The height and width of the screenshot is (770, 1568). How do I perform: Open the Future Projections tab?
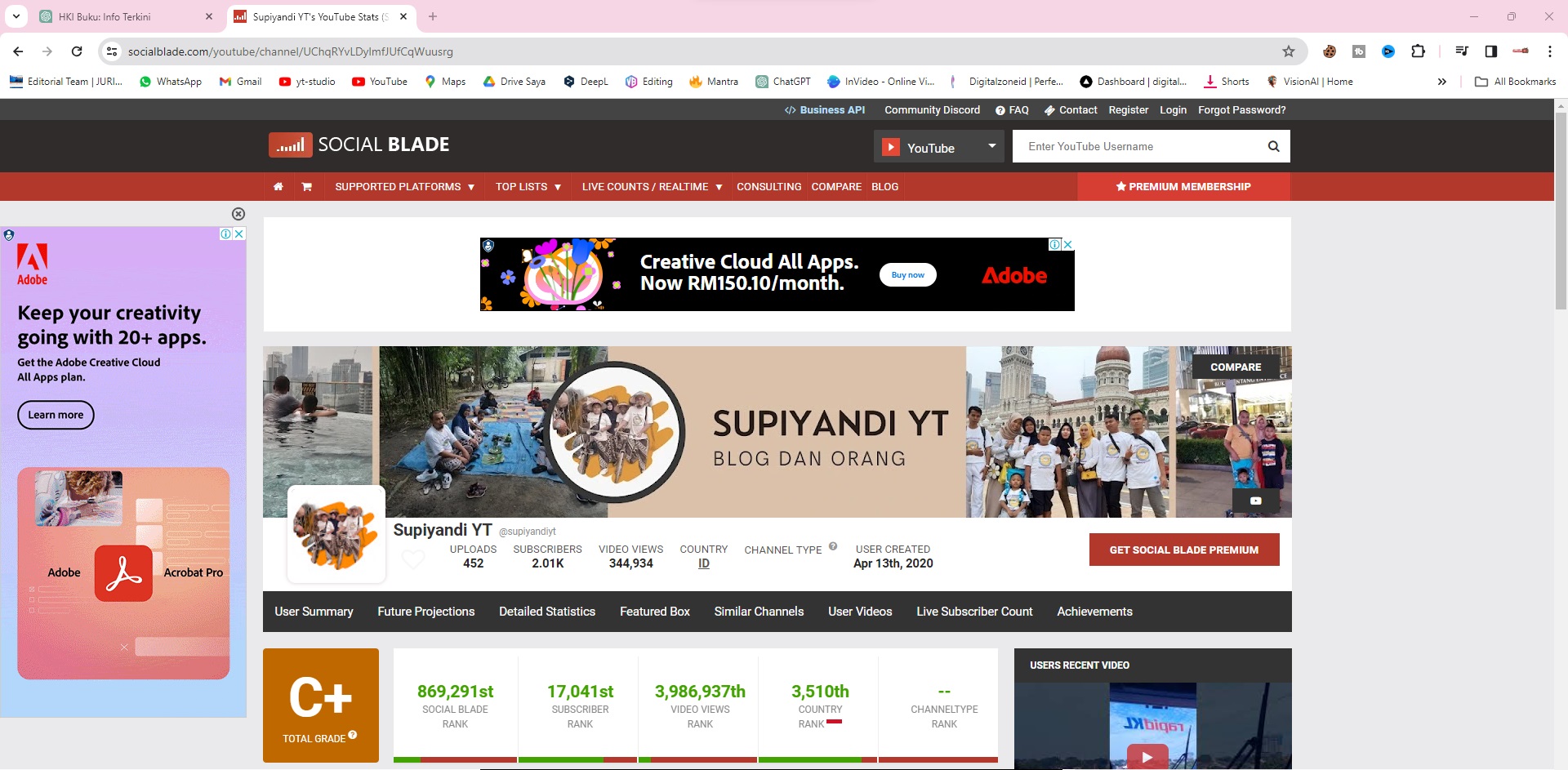click(x=425, y=612)
